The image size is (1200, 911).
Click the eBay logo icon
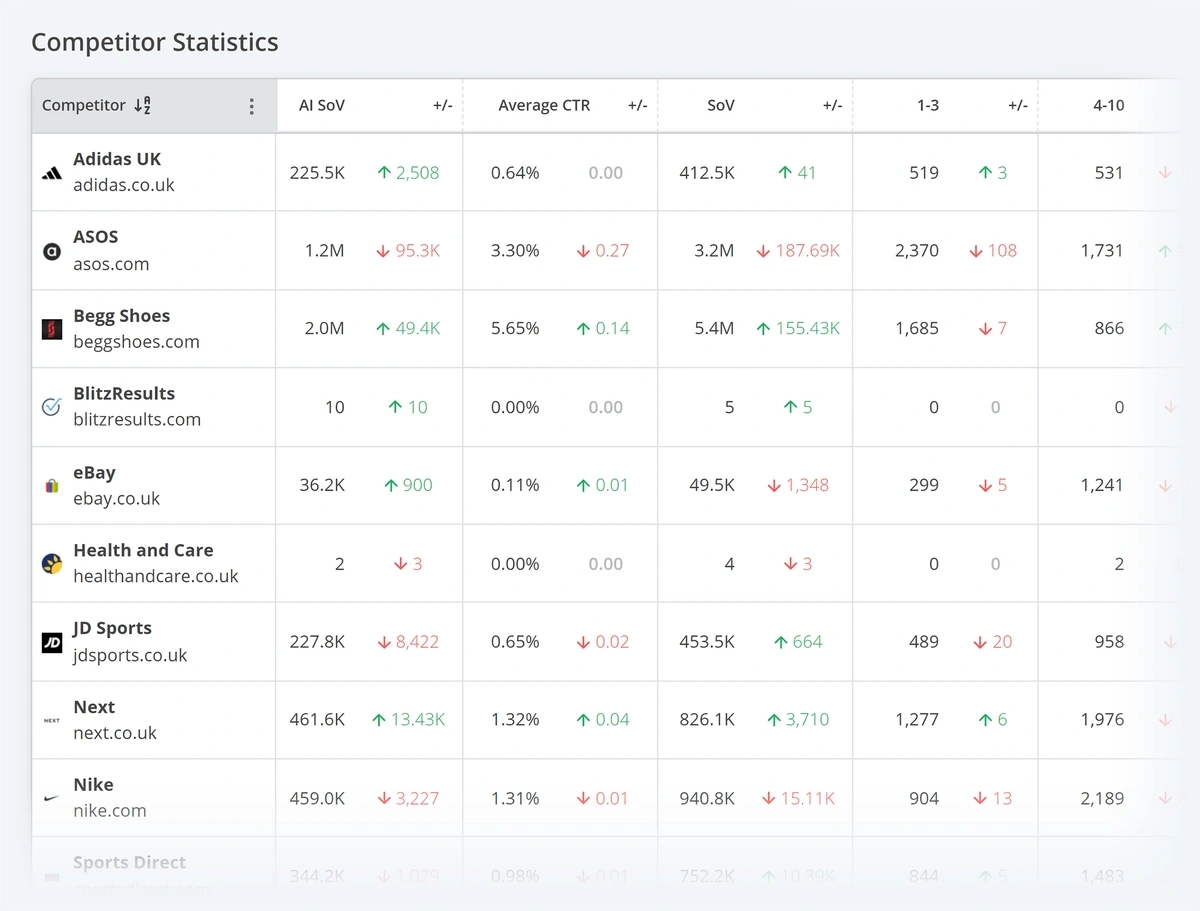pyautogui.click(x=51, y=486)
